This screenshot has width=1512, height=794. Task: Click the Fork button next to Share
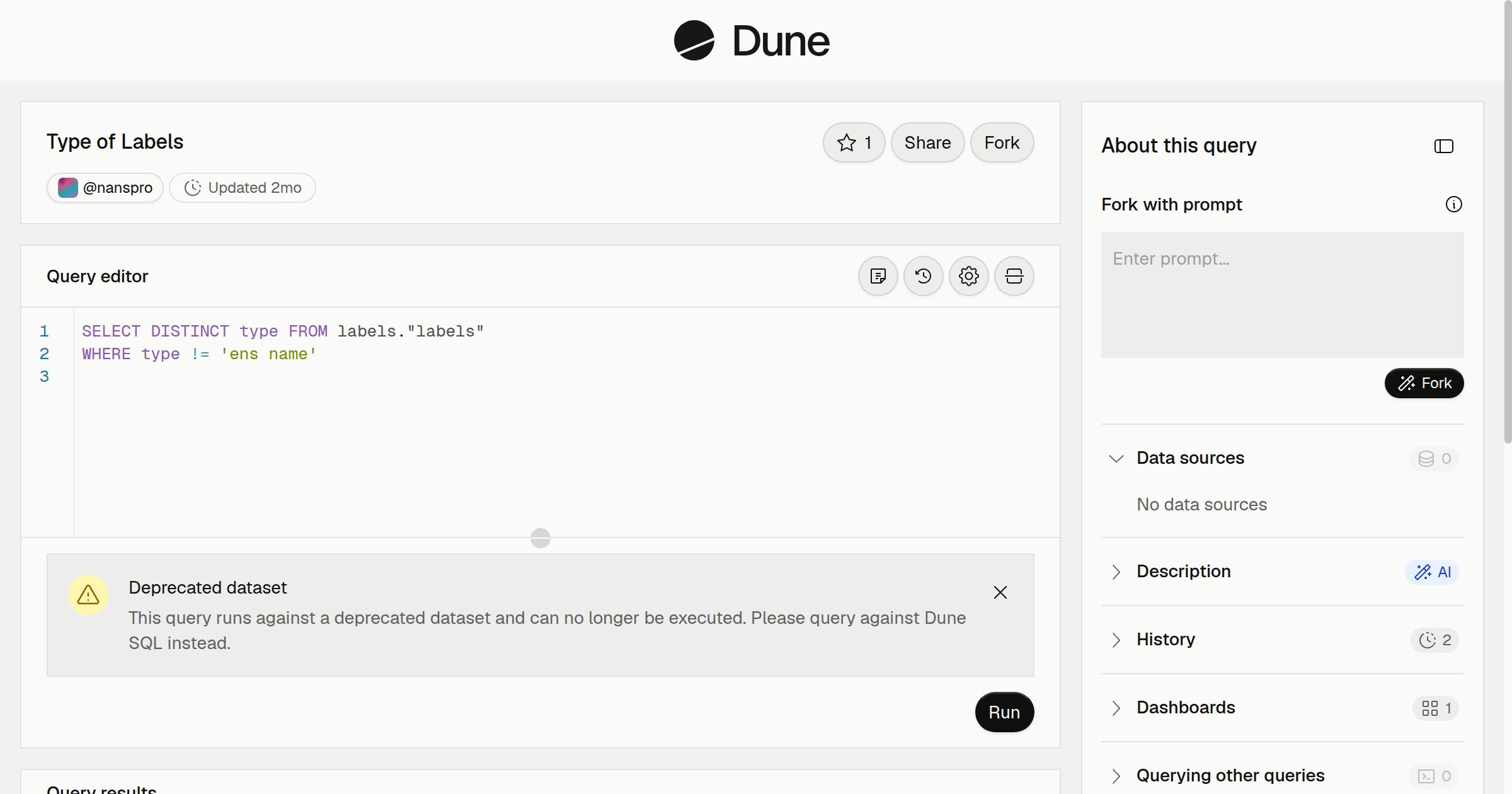pos(1002,142)
